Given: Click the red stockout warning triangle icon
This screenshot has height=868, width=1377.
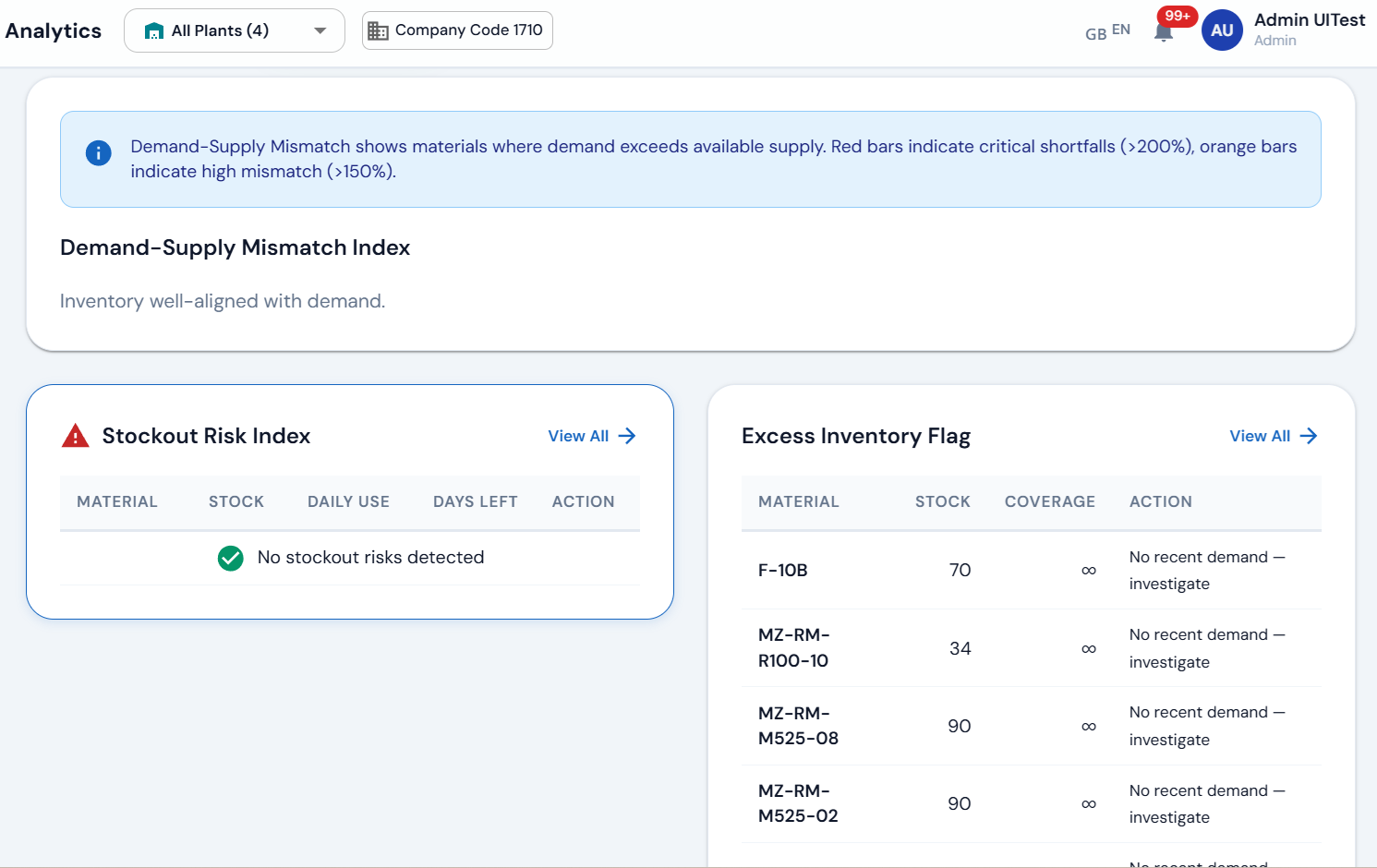Looking at the screenshot, I should pyautogui.click(x=75, y=436).
